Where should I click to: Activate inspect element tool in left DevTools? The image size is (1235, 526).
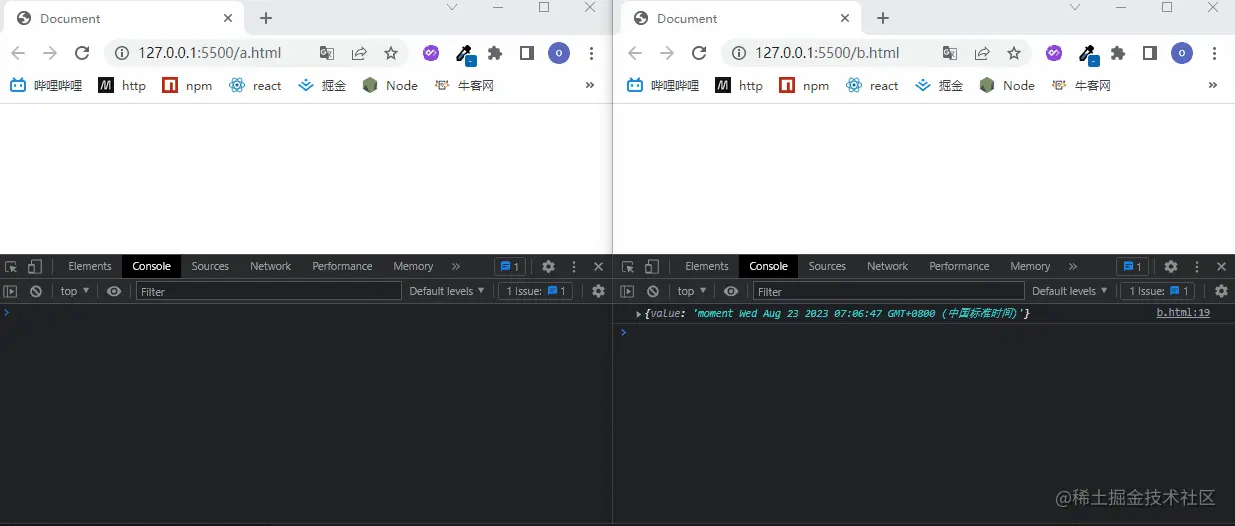coord(12,266)
